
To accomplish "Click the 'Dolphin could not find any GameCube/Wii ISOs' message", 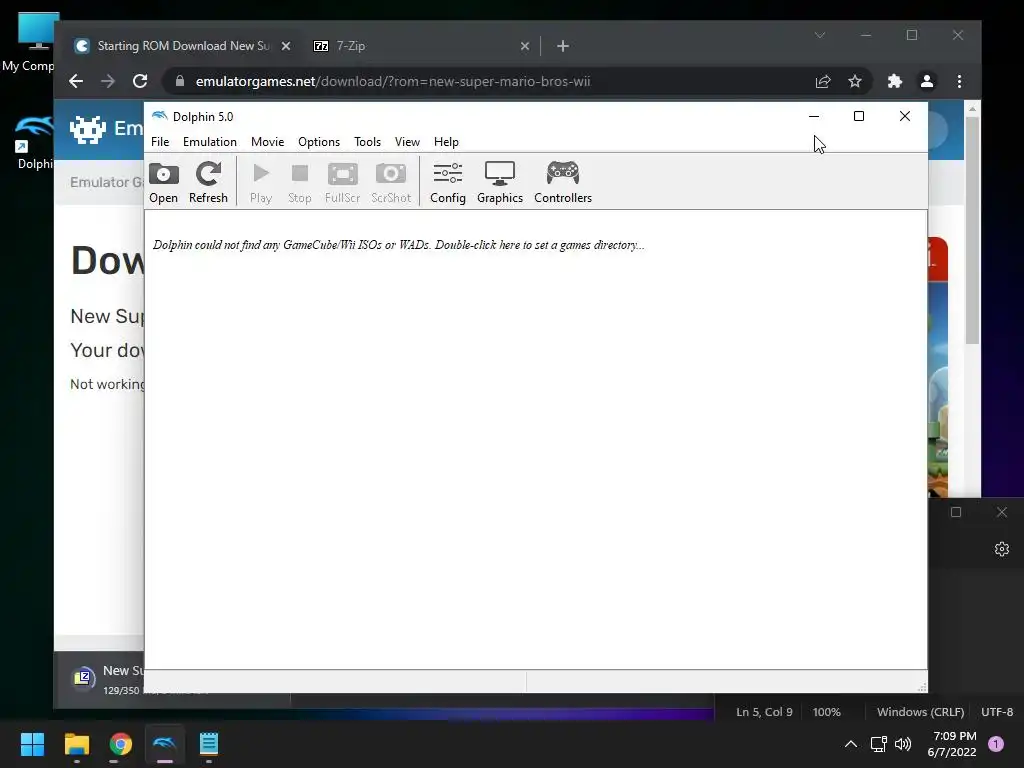I will point(398,245).
